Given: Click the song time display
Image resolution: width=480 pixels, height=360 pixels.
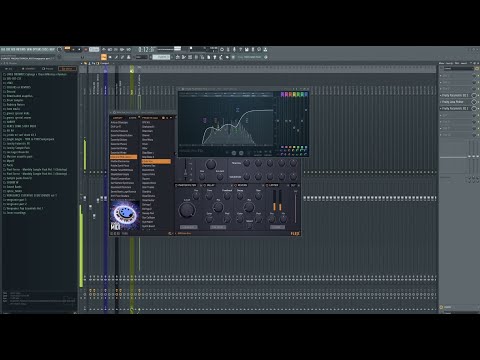Looking at the screenshot, I should point(146,49).
